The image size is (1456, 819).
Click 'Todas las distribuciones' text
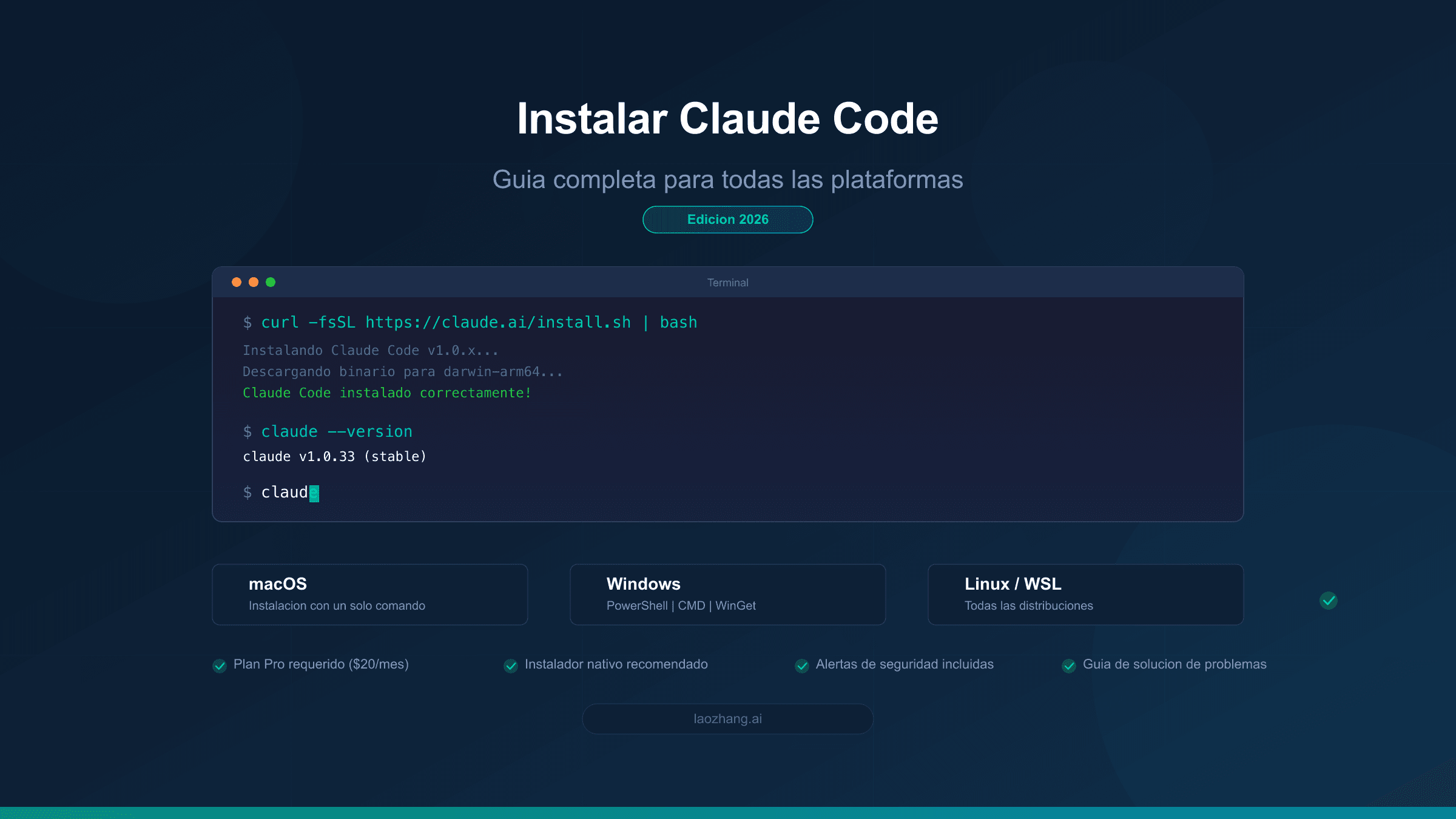(x=1028, y=605)
